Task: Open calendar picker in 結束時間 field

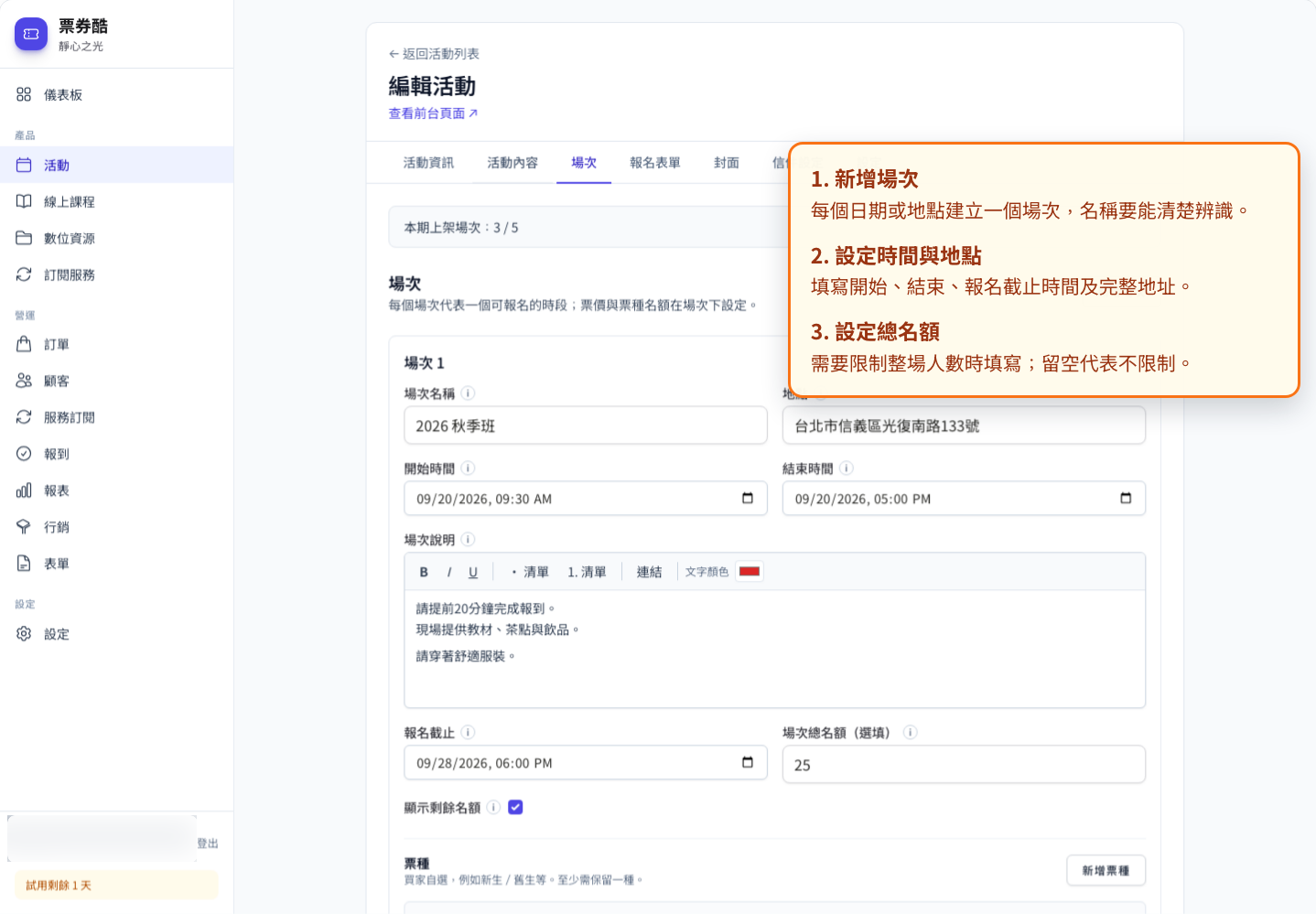Action: click(x=1126, y=499)
